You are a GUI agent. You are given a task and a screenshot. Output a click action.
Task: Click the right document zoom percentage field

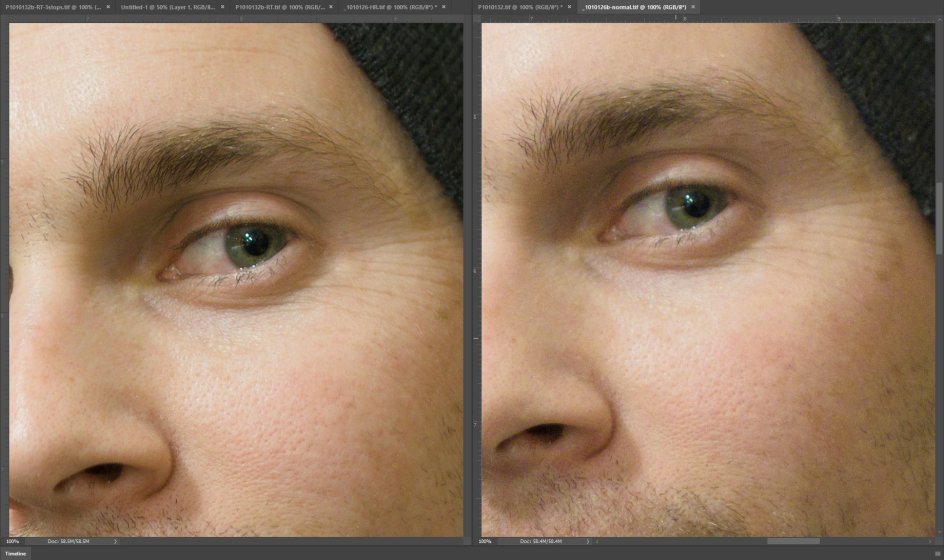[x=485, y=541]
